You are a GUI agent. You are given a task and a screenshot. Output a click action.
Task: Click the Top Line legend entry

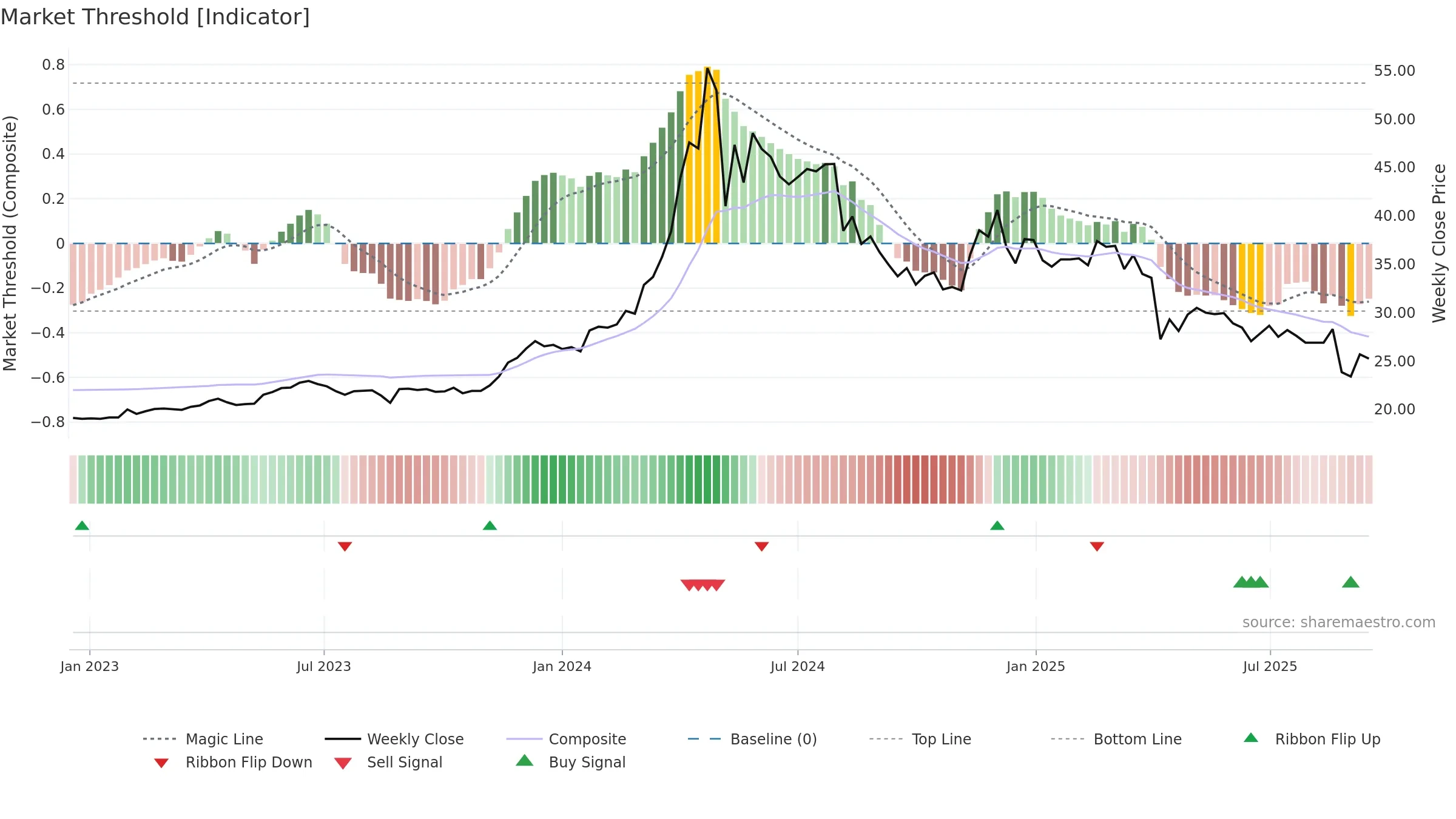coord(920,739)
